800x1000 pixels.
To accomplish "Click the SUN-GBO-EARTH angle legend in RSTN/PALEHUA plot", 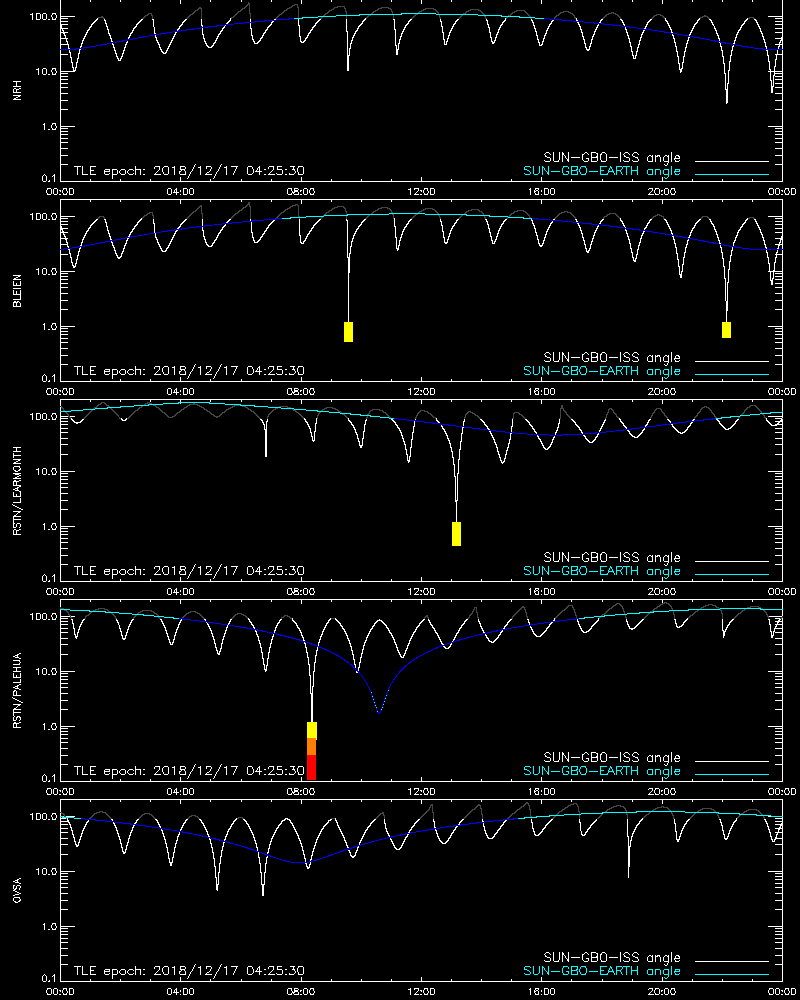I will [x=602, y=771].
